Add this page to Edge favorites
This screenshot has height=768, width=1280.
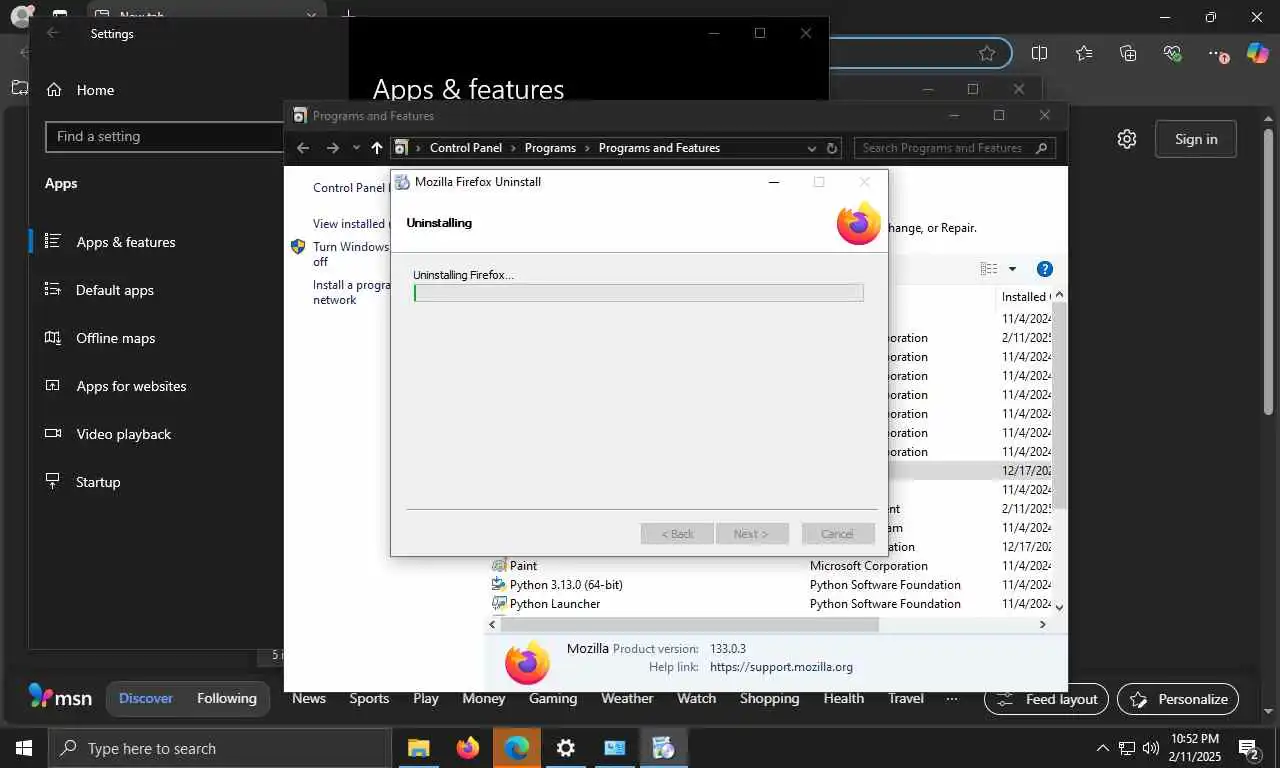click(x=987, y=53)
